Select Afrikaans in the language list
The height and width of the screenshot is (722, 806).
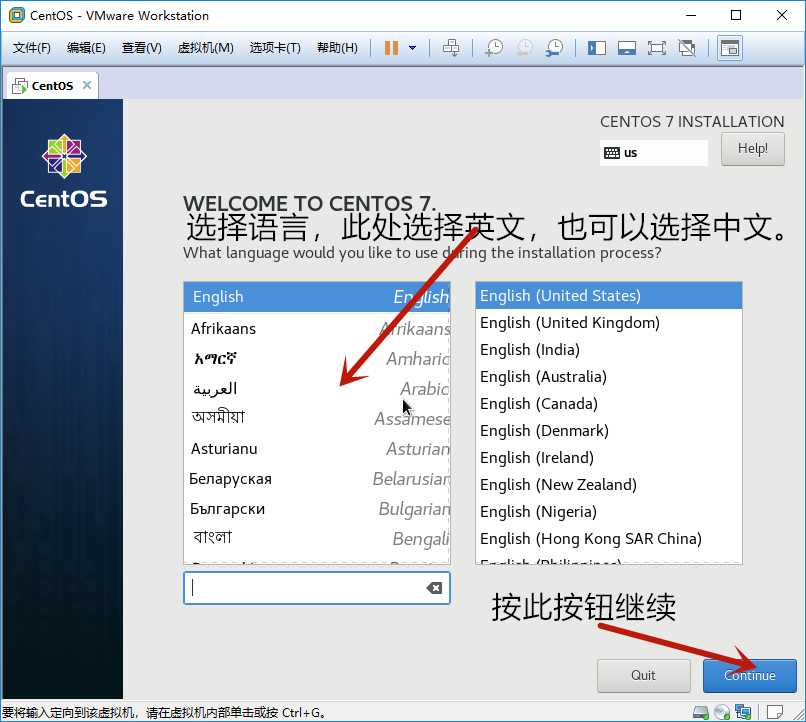[317, 328]
